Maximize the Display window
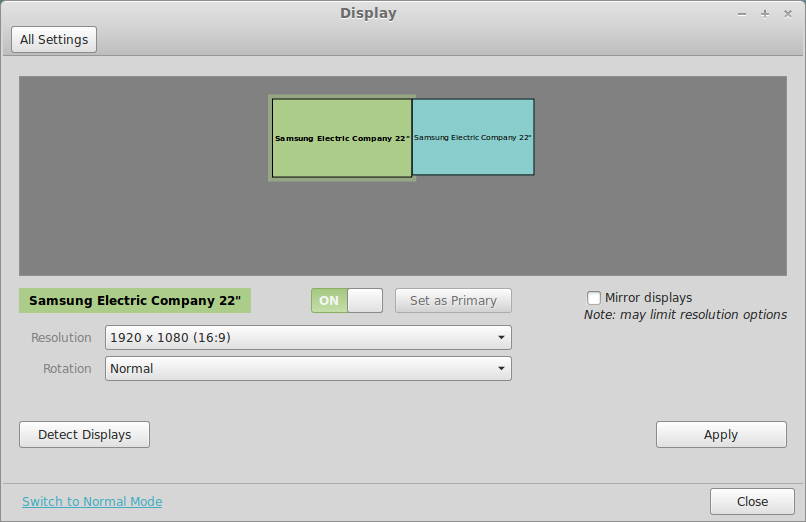 pos(765,14)
